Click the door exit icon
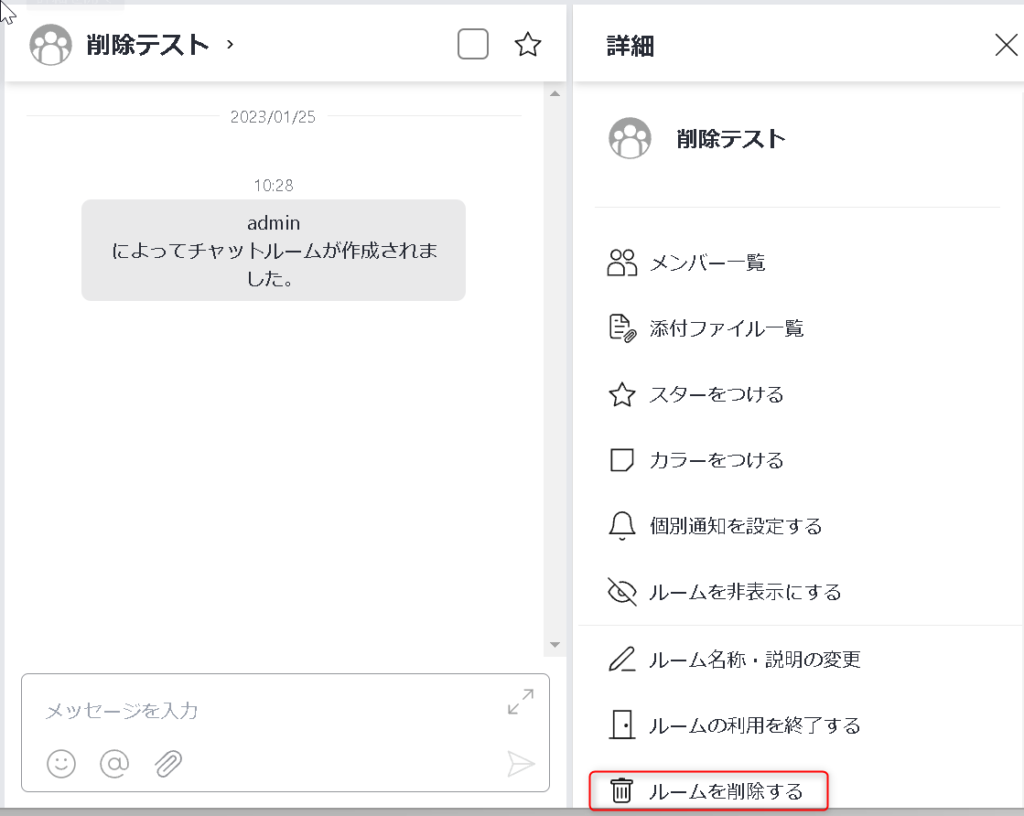Viewport: 1024px width, 816px height. (622, 725)
